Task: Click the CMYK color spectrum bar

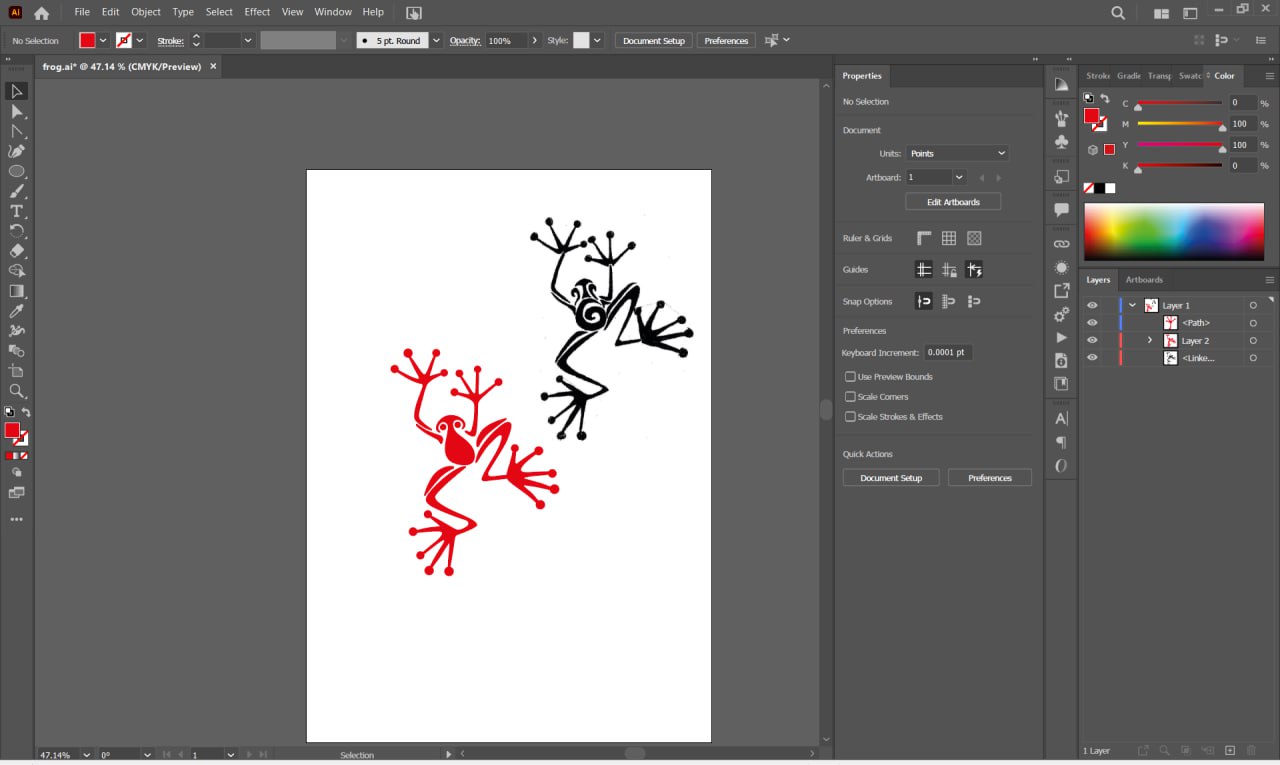Action: 1173,232
